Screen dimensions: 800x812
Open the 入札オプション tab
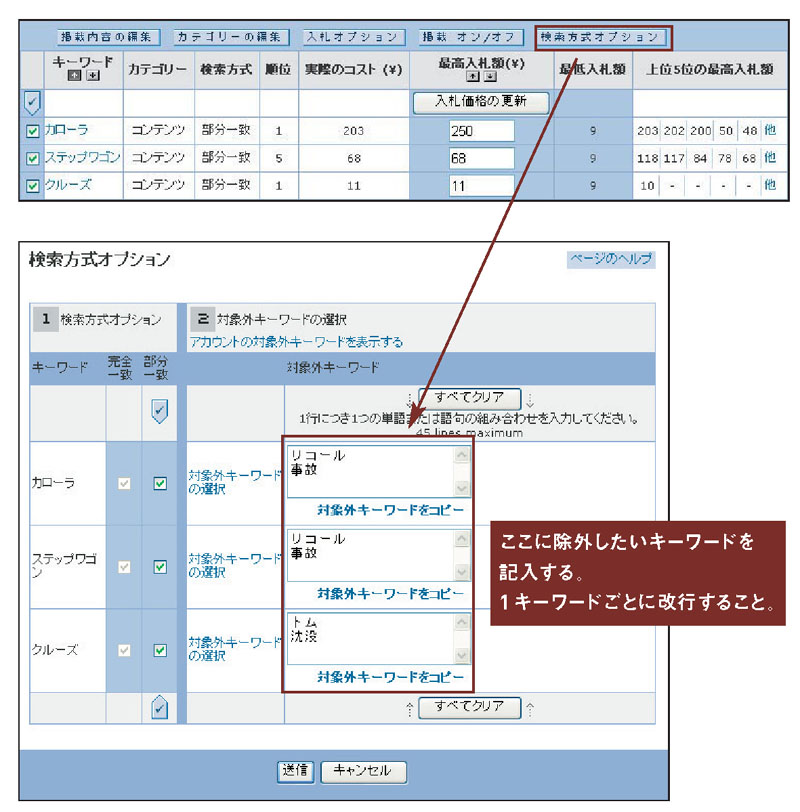point(354,37)
